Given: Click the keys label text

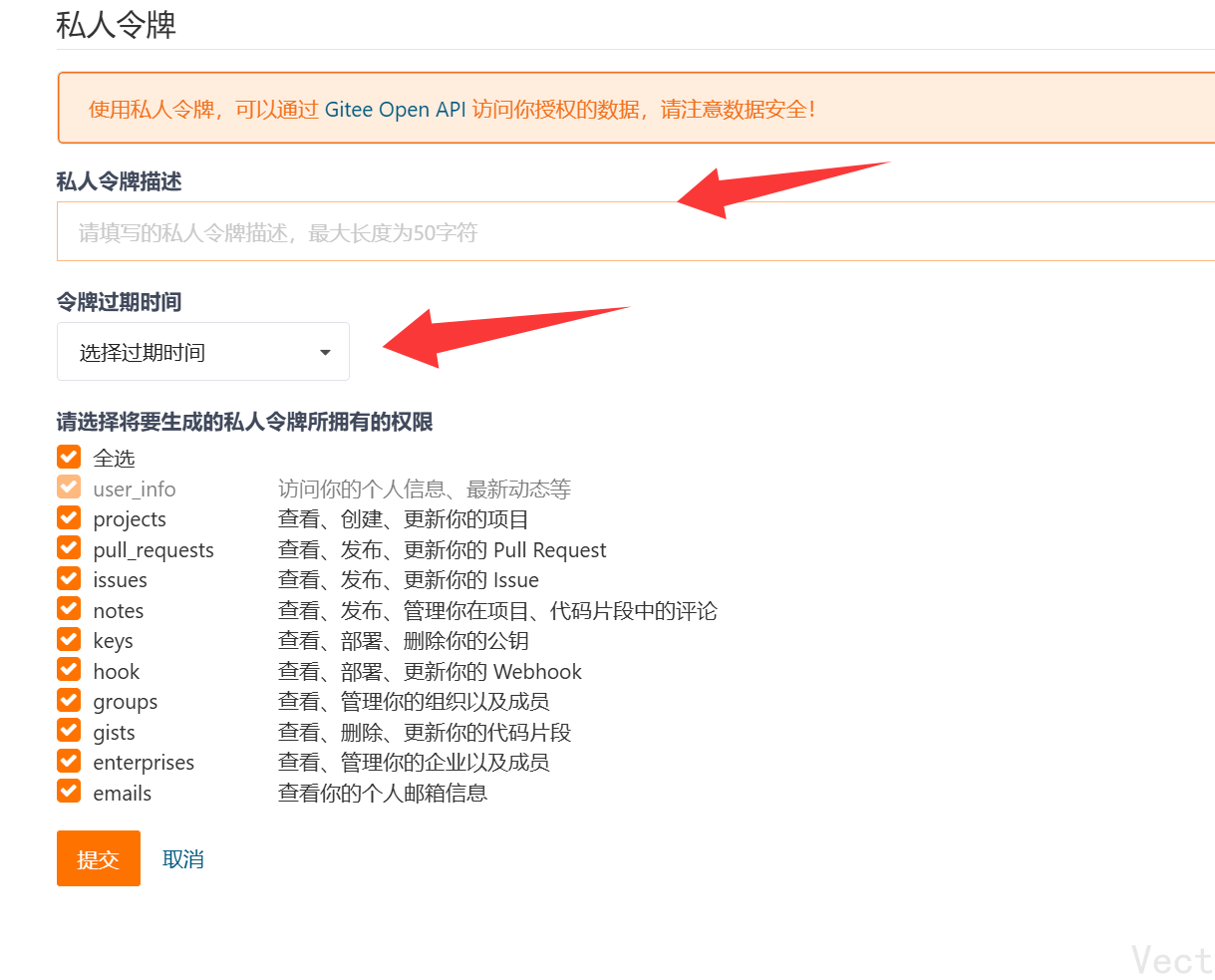Looking at the screenshot, I should [x=113, y=641].
